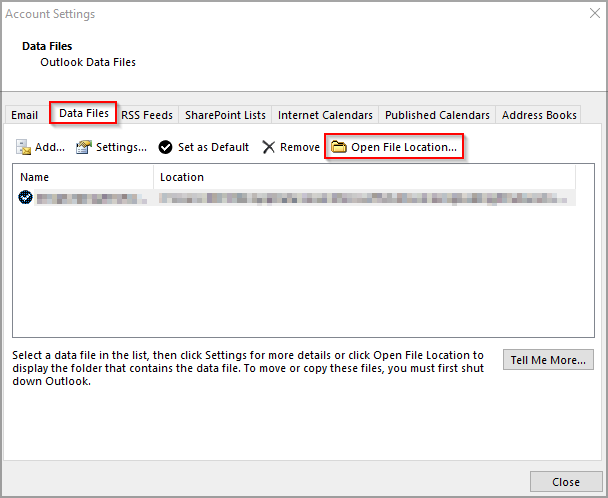Screen dimensions: 608x498
Task: Click the Set as Default checkmark icon
Action: (x=166, y=147)
